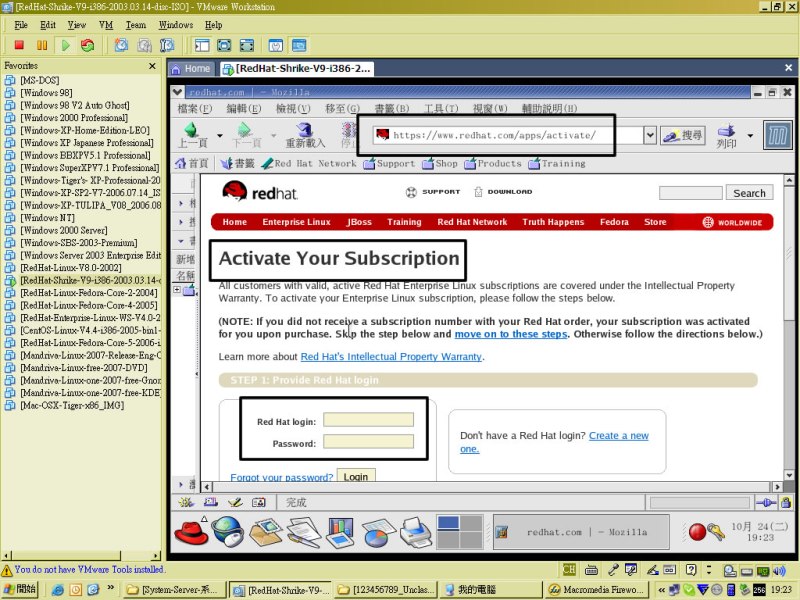Follow the 'move on to these steps' link
The image size is (800, 600).
pyautogui.click(x=511, y=334)
